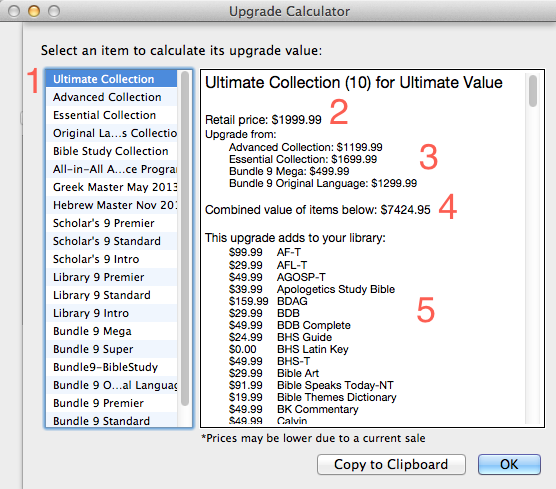The height and width of the screenshot is (489, 556).
Task: Click the BDAG $159.99 entry
Action: coord(268,301)
